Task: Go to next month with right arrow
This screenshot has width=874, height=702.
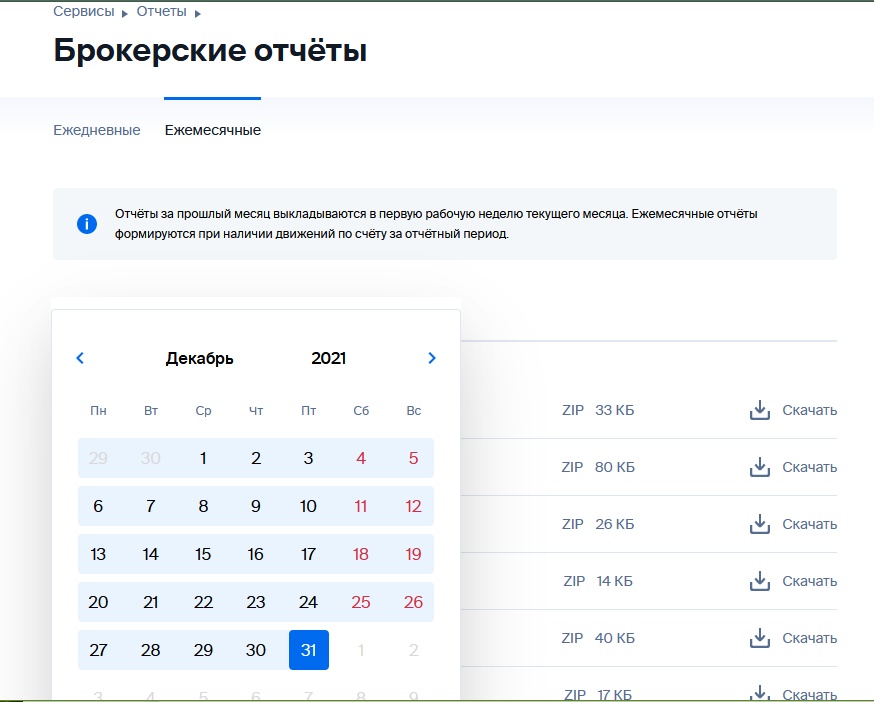Action: coord(432,358)
